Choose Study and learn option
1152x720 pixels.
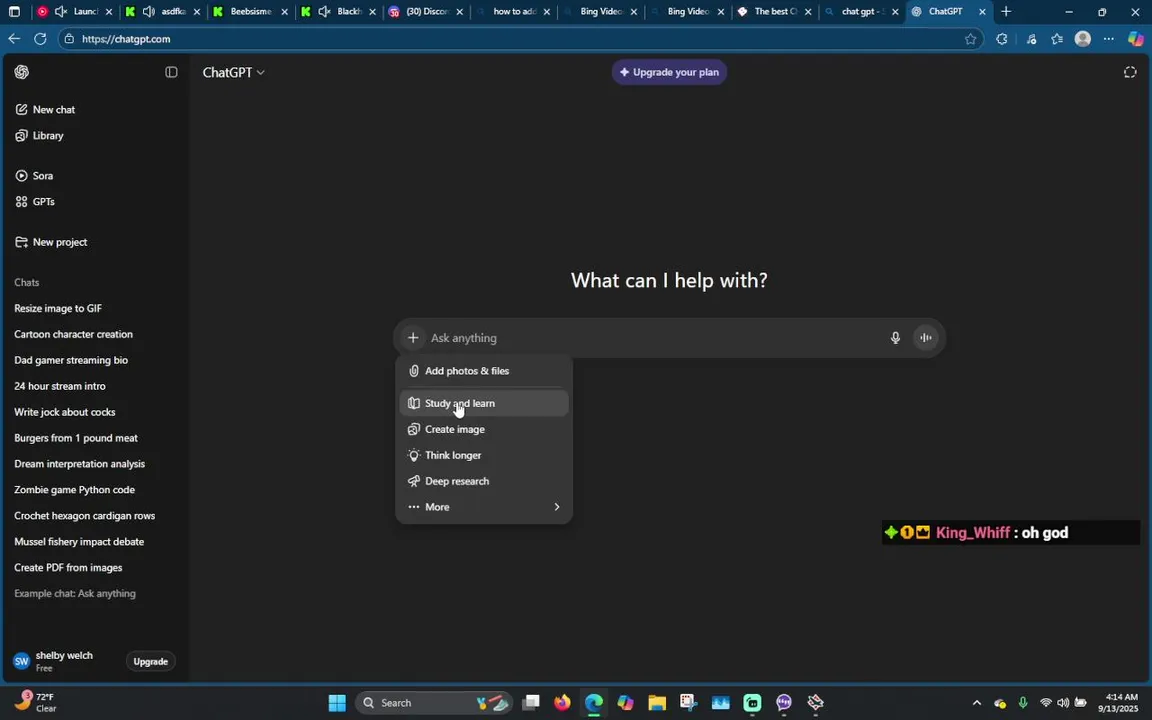(483, 403)
